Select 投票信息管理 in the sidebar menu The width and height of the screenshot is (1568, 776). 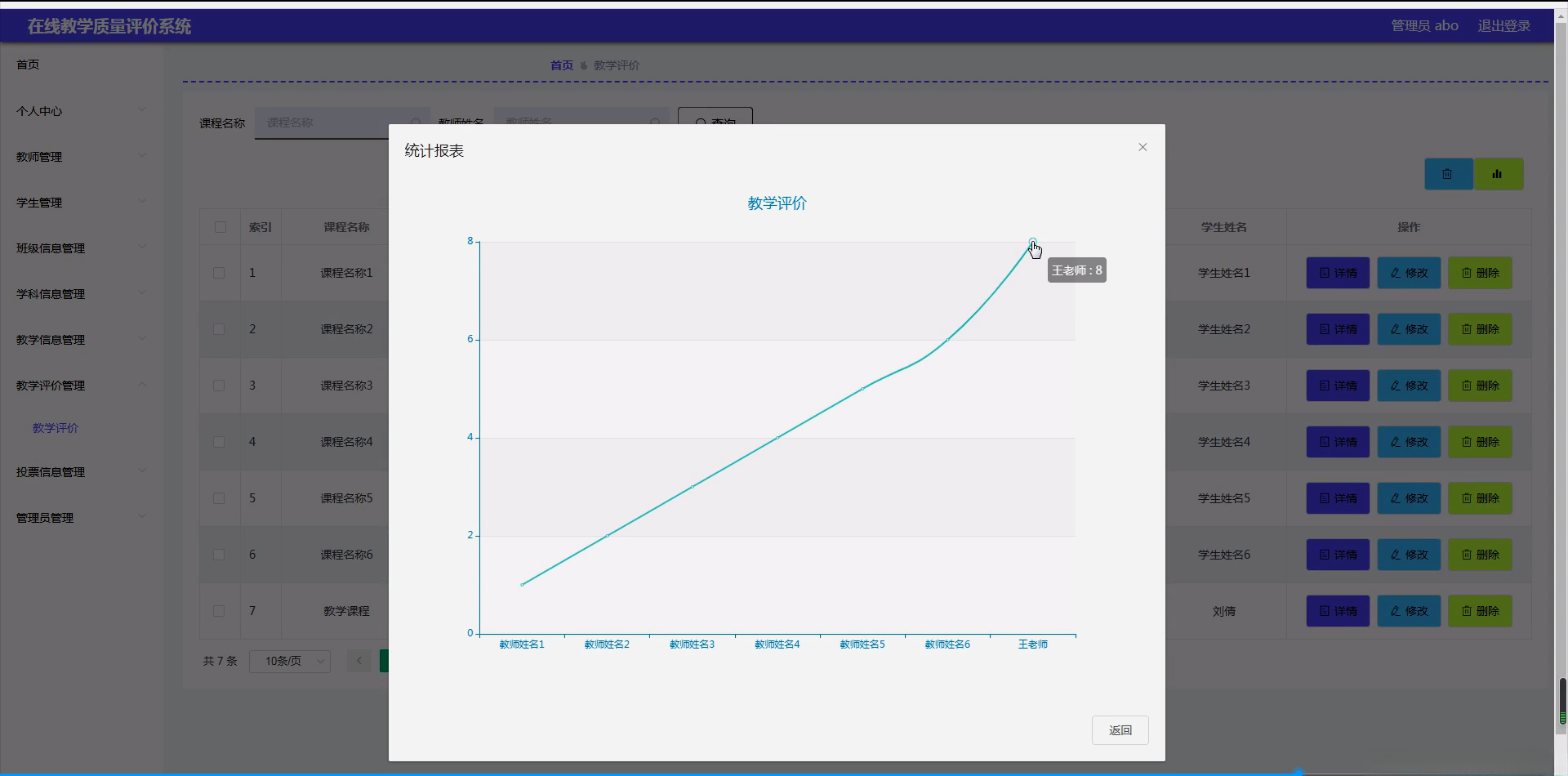[79, 471]
